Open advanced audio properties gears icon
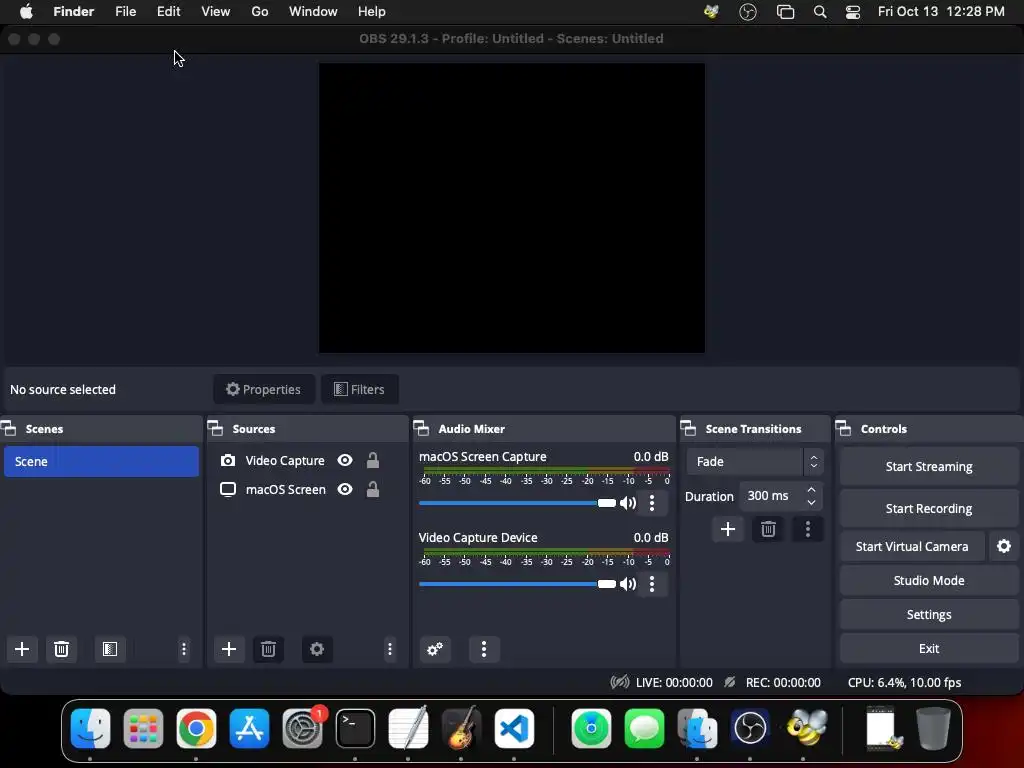 click(435, 649)
